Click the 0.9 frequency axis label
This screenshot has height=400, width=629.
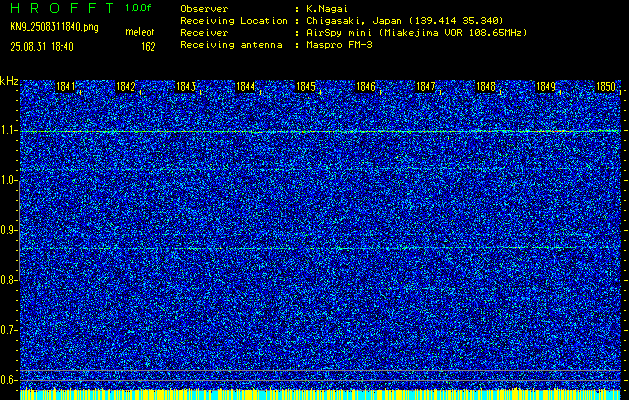(8, 230)
